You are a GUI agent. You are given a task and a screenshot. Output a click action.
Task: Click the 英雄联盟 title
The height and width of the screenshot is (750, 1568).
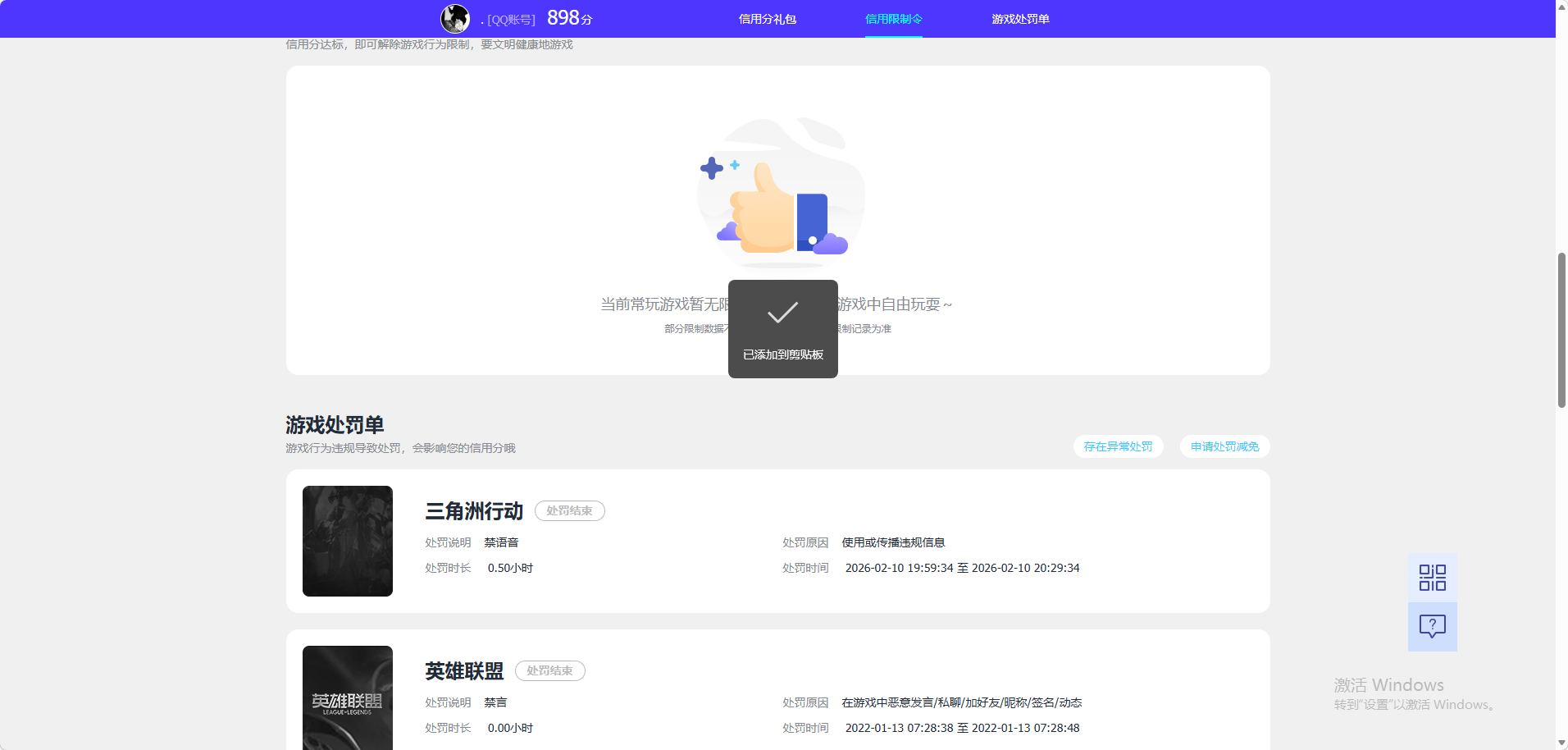point(464,671)
